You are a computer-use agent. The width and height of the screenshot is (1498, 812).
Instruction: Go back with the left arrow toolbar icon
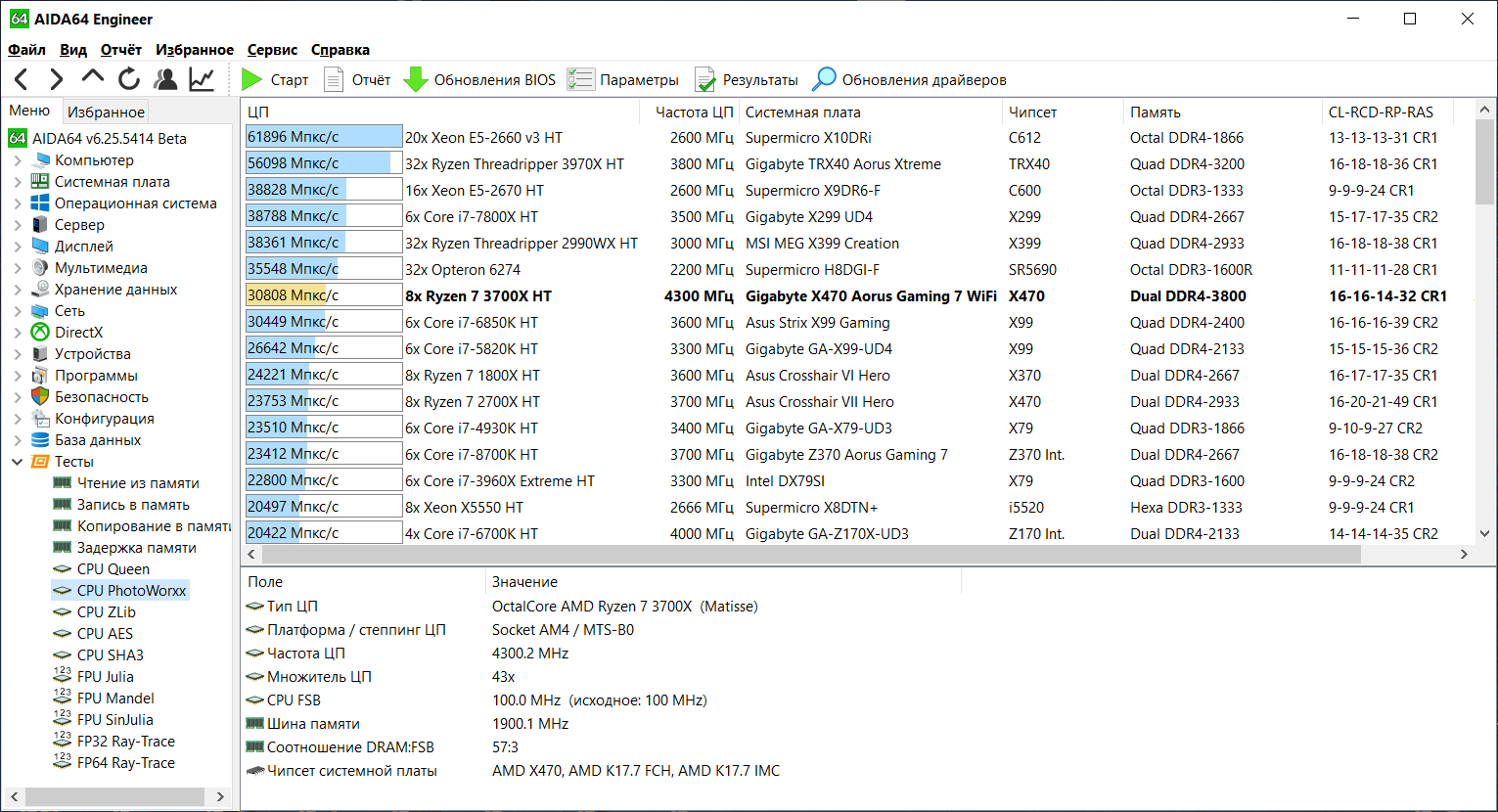[22, 79]
